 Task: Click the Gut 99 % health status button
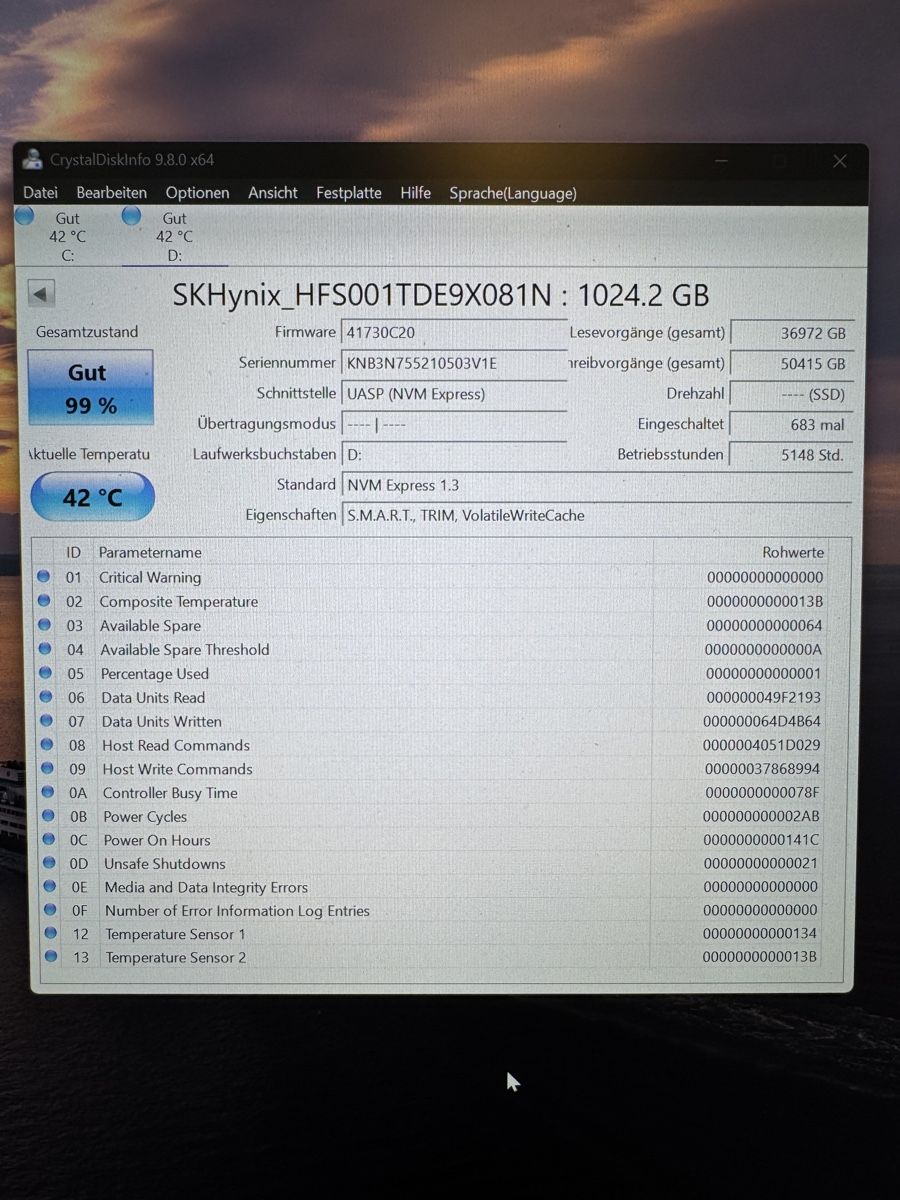pyautogui.click(x=90, y=388)
